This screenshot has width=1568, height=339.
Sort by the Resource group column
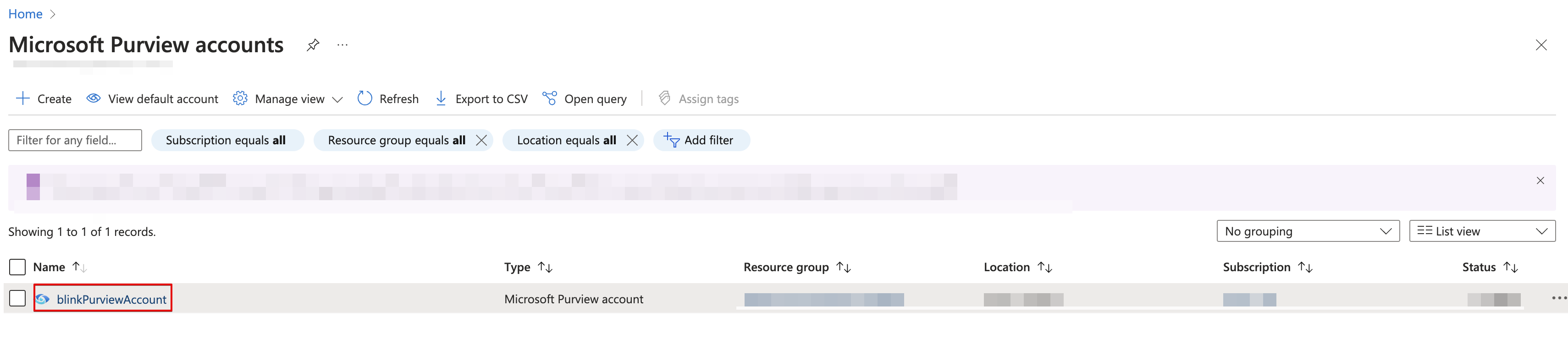797,267
